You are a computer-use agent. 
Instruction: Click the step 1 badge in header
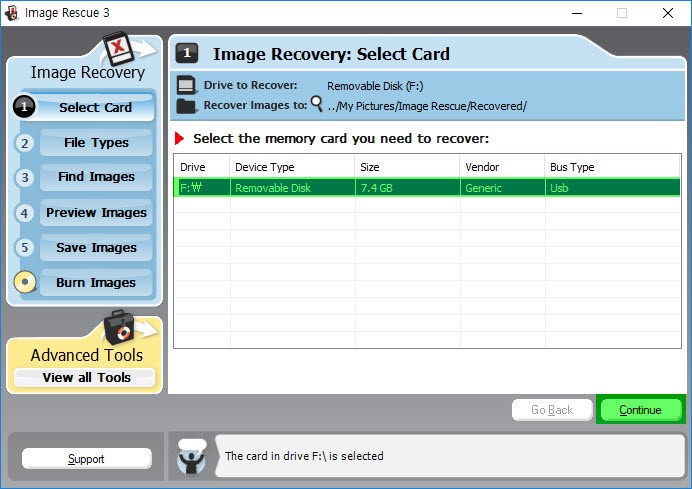(x=187, y=54)
